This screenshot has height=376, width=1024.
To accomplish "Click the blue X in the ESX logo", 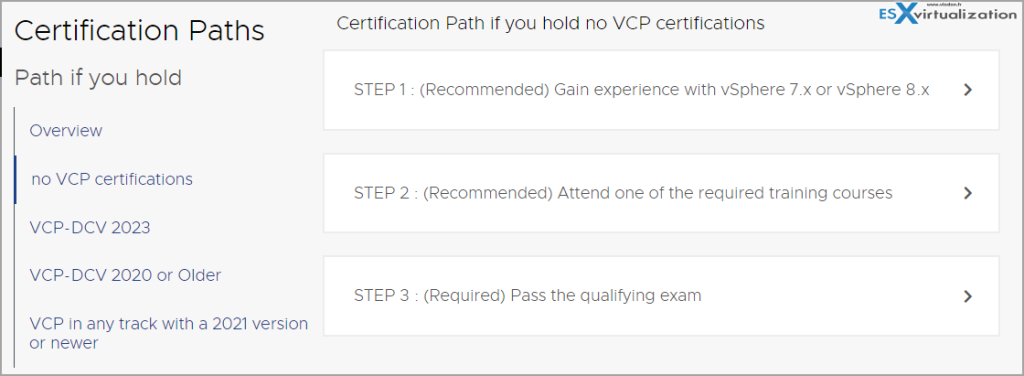I will (906, 14).
